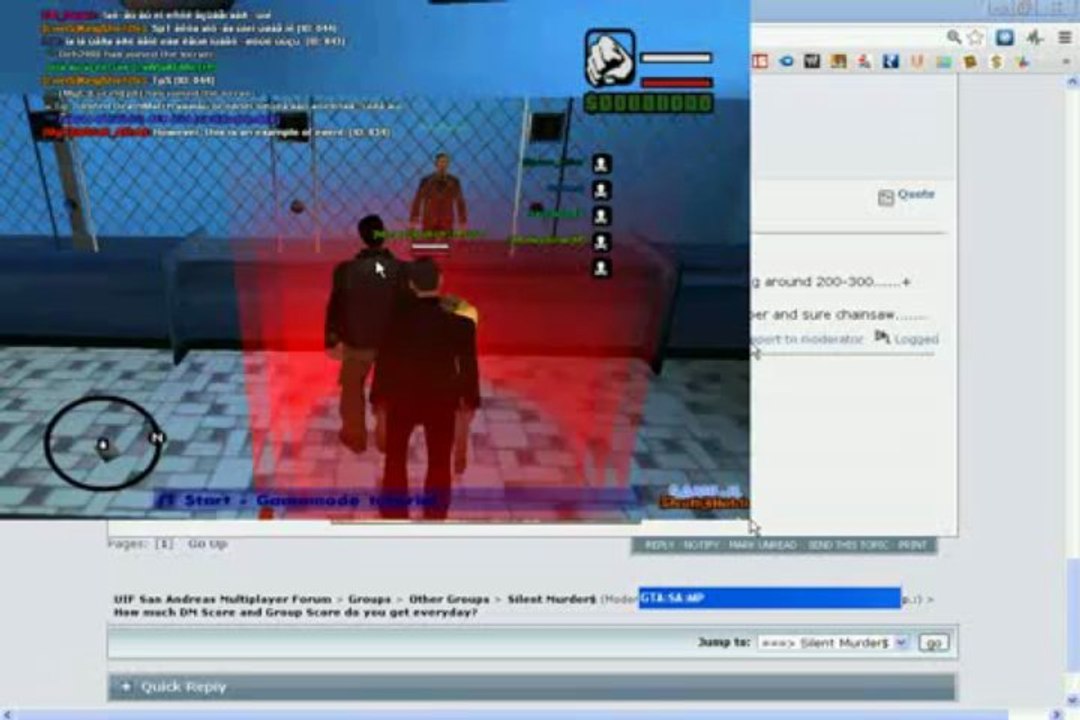The width and height of the screenshot is (1080, 720).
Task: Click the blue GTA:SA:MP tooltip label
Action: pos(770,598)
